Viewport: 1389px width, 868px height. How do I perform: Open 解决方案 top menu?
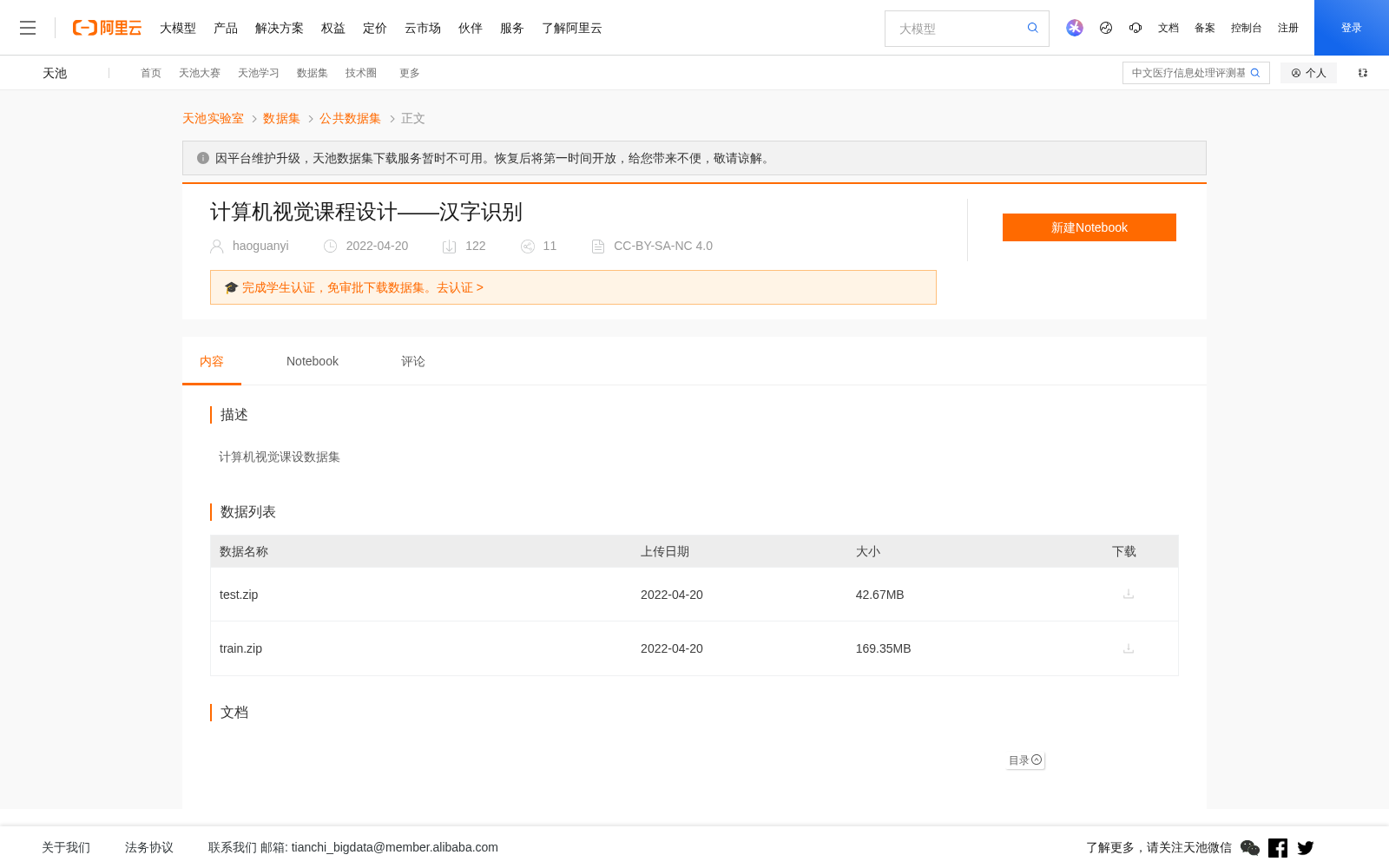(x=280, y=28)
